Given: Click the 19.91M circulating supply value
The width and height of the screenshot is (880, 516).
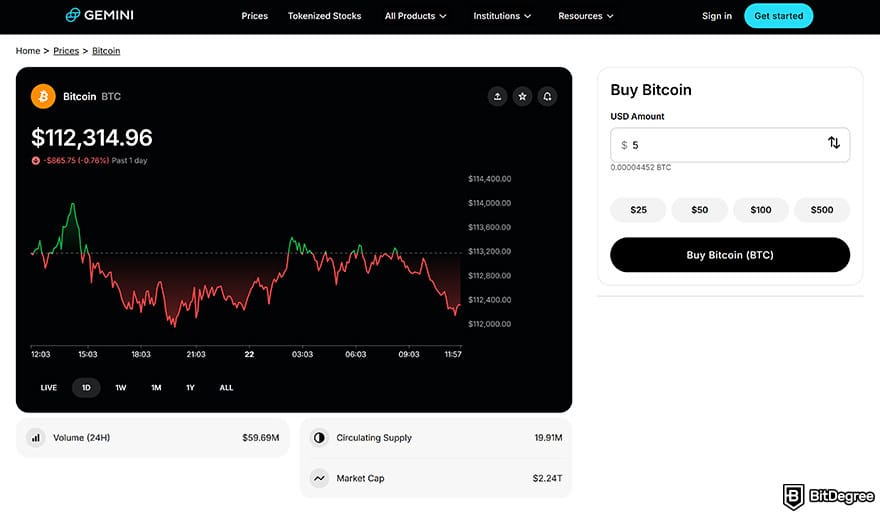Looking at the screenshot, I should pyautogui.click(x=548, y=437).
